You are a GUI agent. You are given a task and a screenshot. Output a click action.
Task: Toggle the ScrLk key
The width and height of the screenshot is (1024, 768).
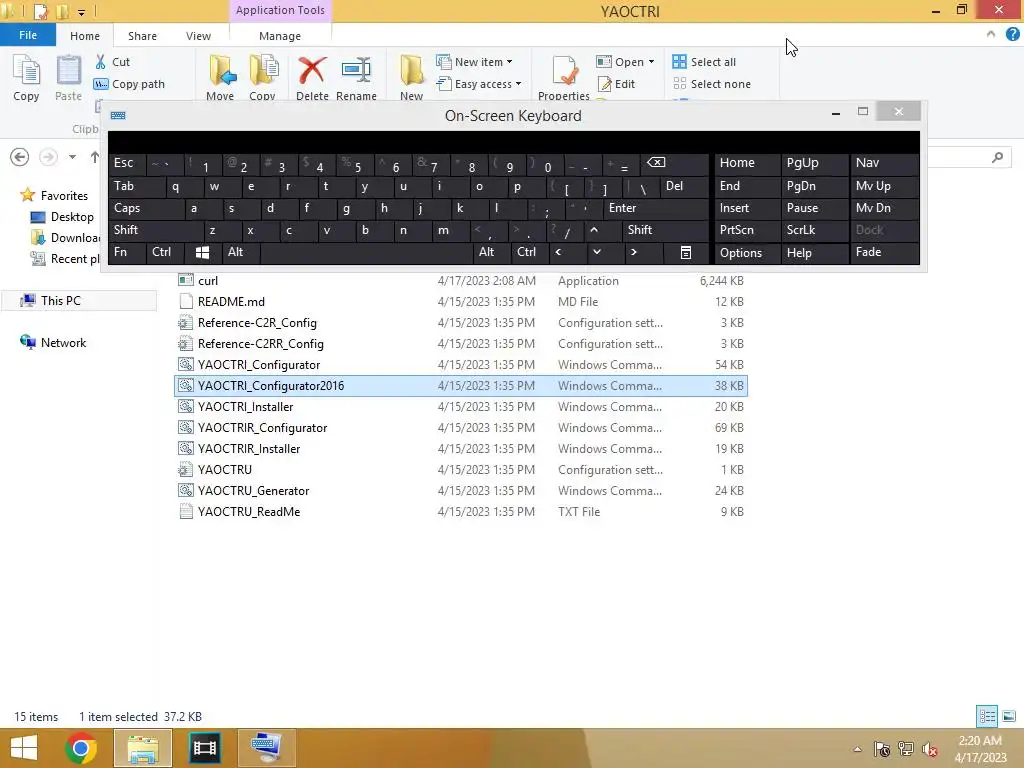(x=814, y=231)
